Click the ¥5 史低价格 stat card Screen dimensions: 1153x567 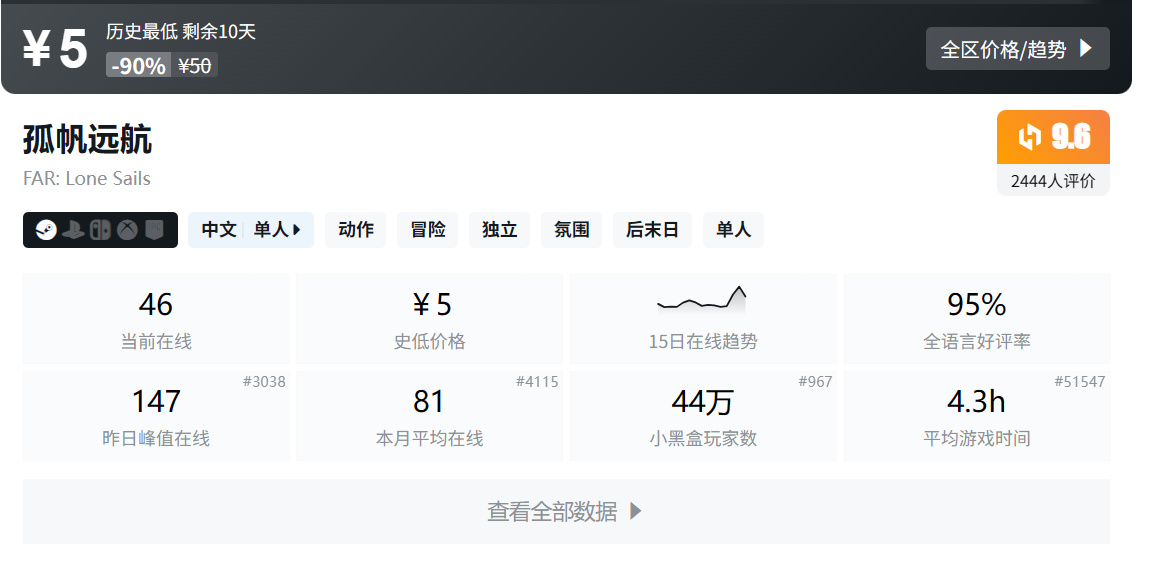[x=429, y=318]
